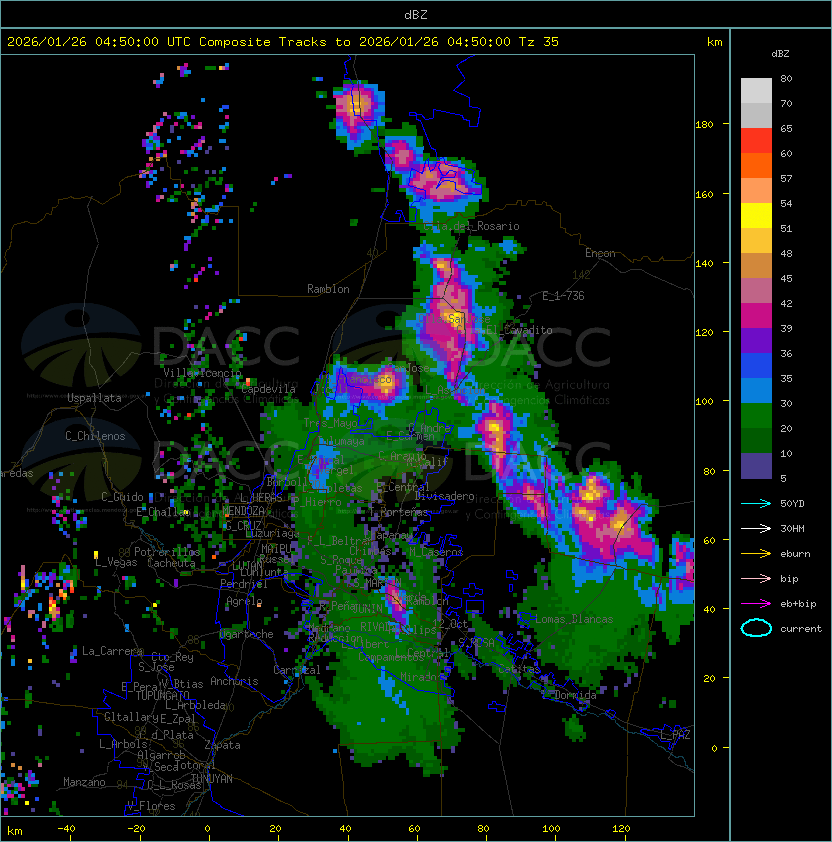
Task: Click the 'Capdevila' map label
Action: coord(268,389)
